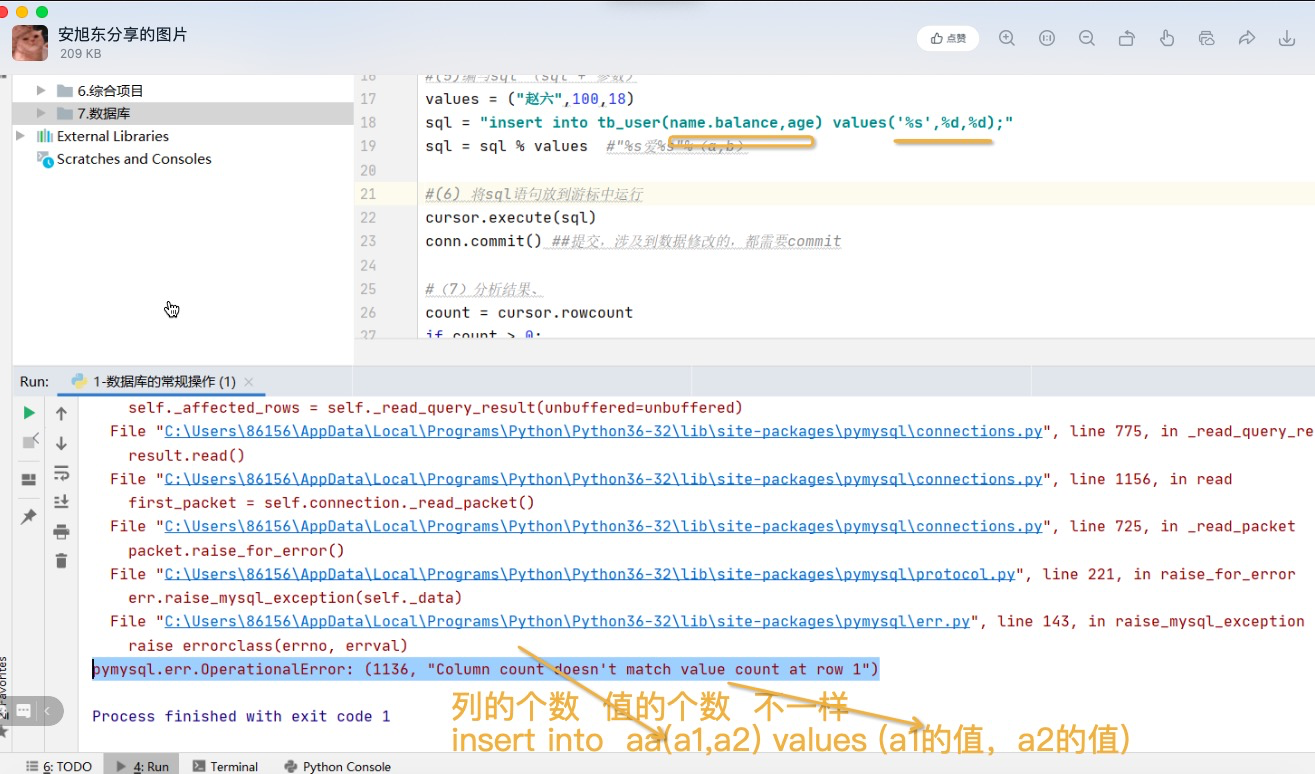Open the 6: TODO tool window tab
Image resolution: width=1315 pixels, height=774 pixels.
tap(59, 766)
